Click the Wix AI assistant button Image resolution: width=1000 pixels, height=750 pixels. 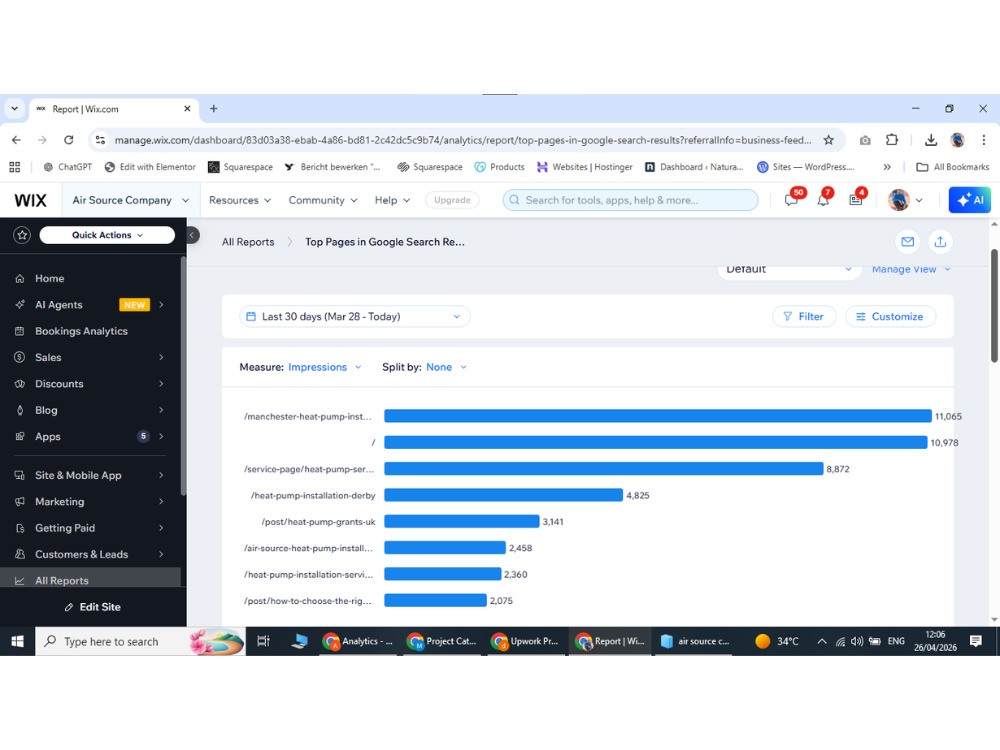click(970, 200)
